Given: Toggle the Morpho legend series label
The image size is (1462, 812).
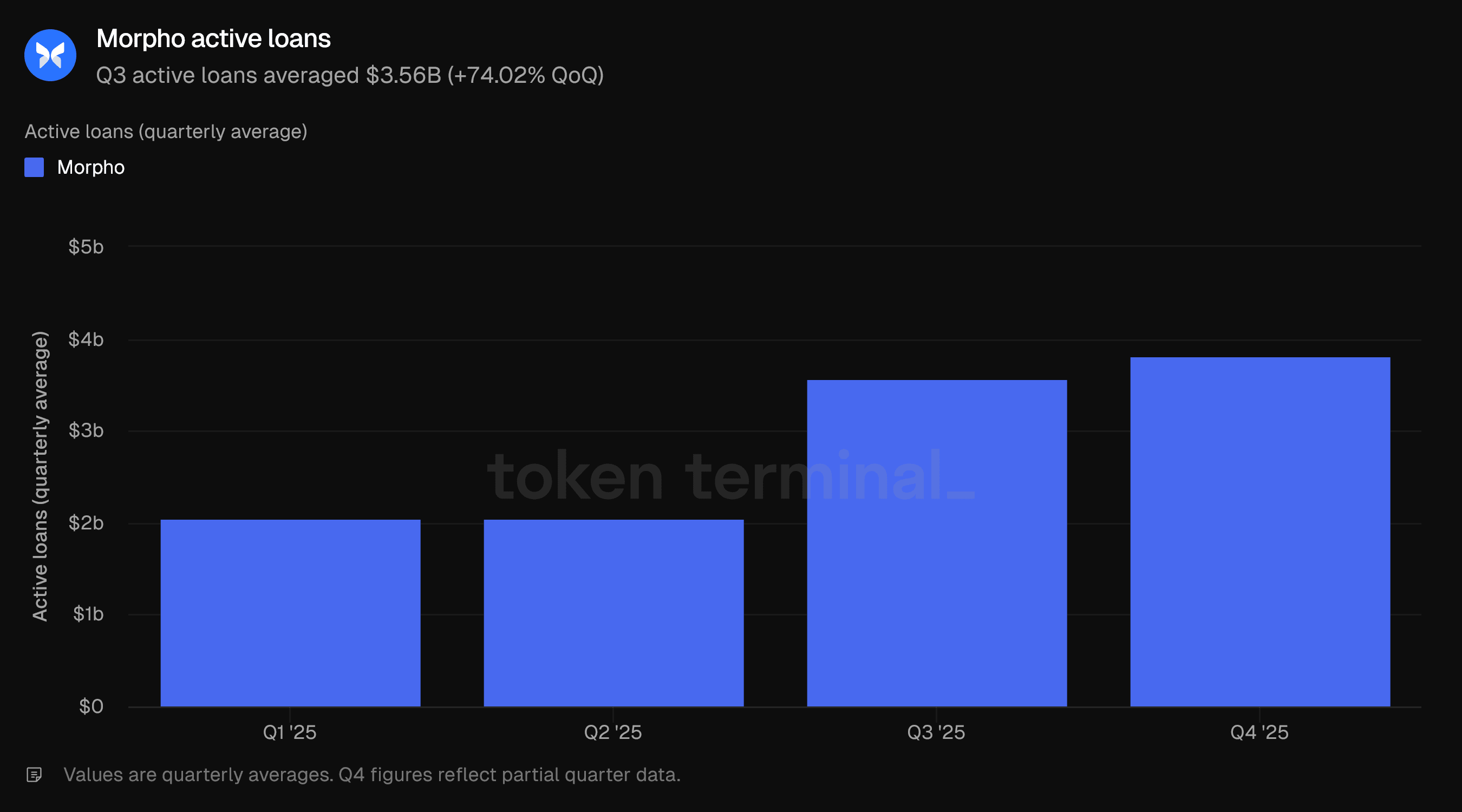Looking at the screenshot, I should 91,167.
